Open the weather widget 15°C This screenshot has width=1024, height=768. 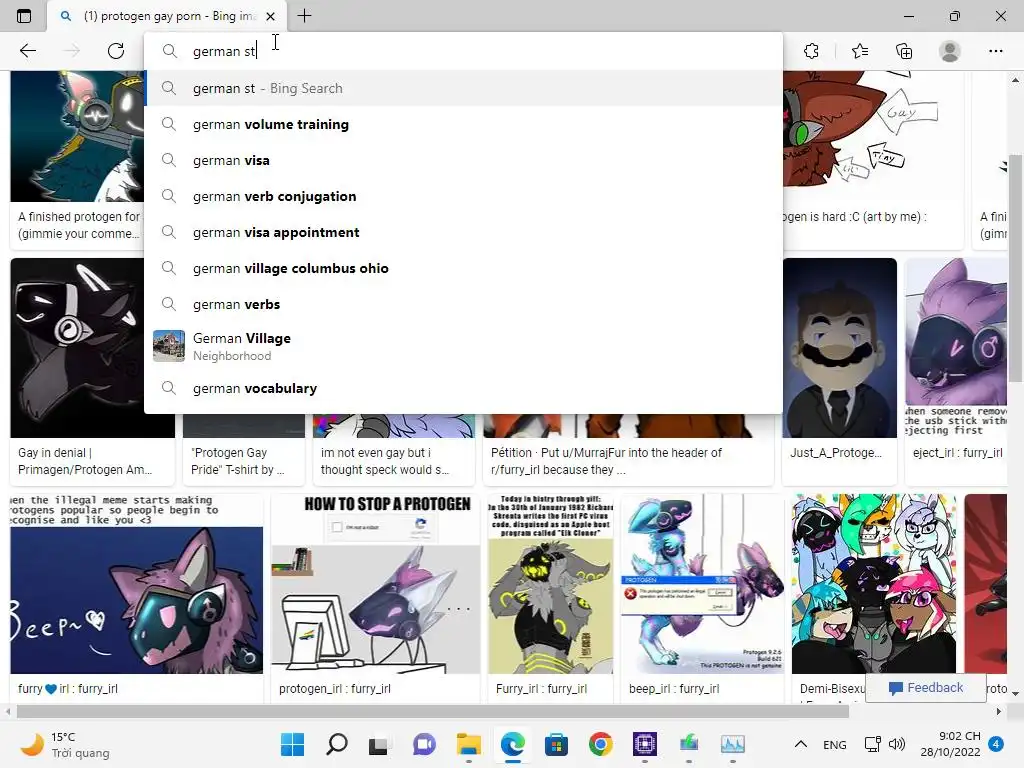click(65, 744)
